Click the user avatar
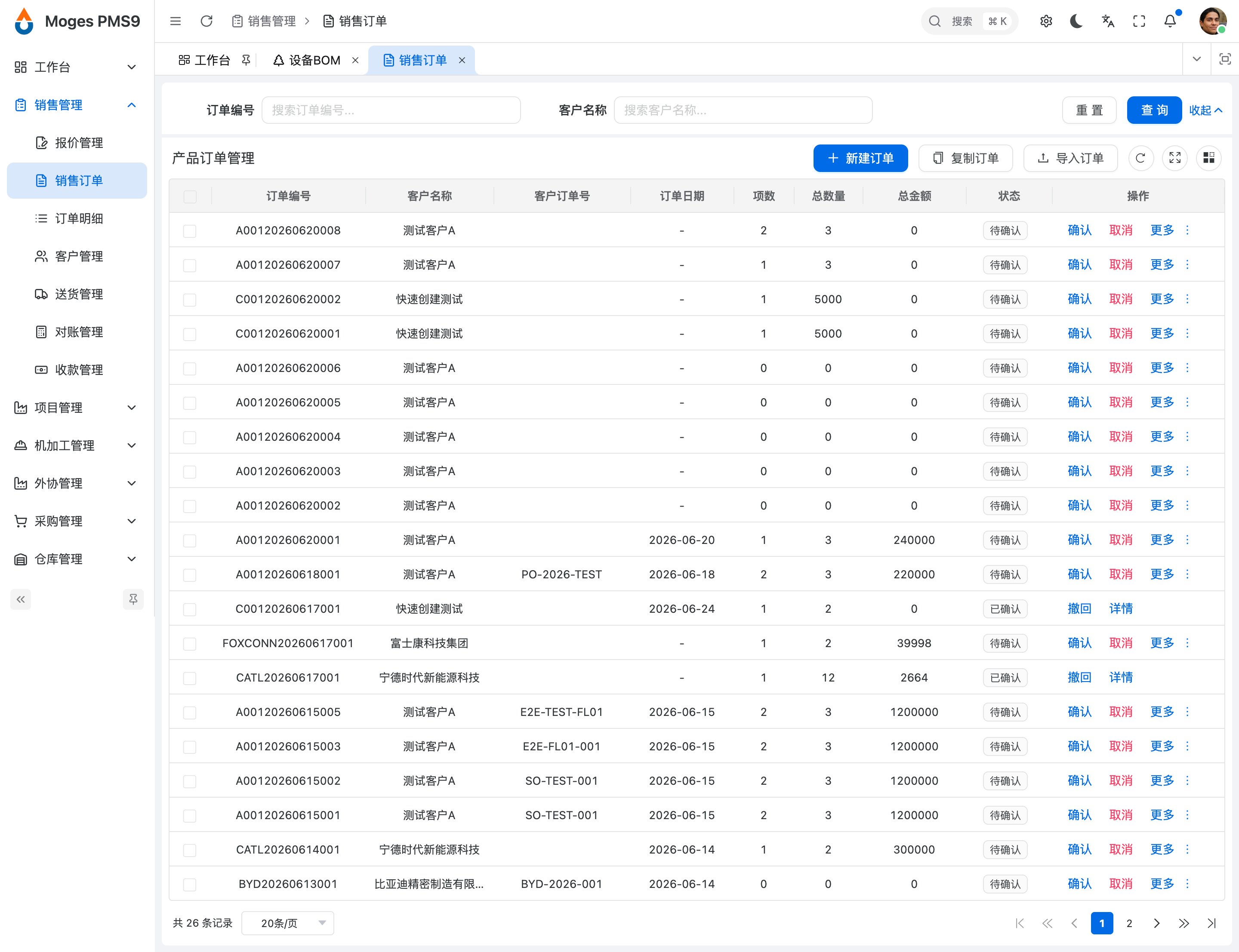The image size is (1239, 952). (1212, 21)
